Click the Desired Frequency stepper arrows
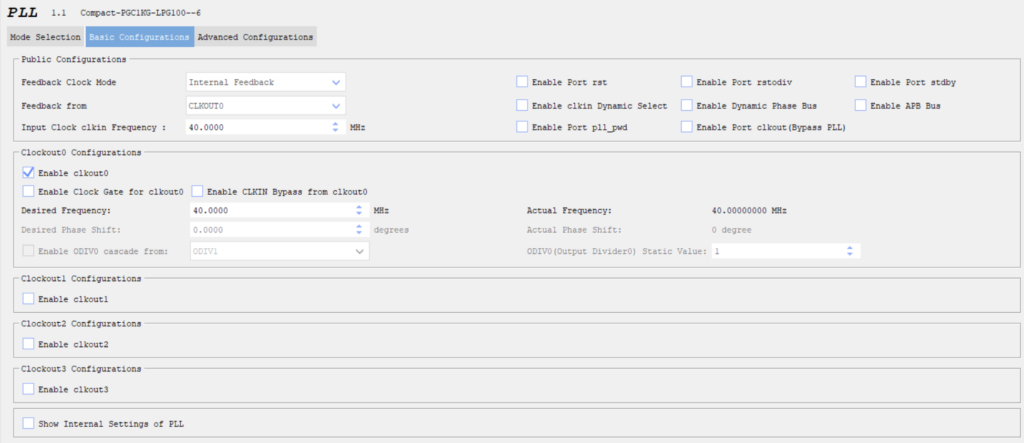Screen dimensions: 1024x443 [x=359, y=211]
